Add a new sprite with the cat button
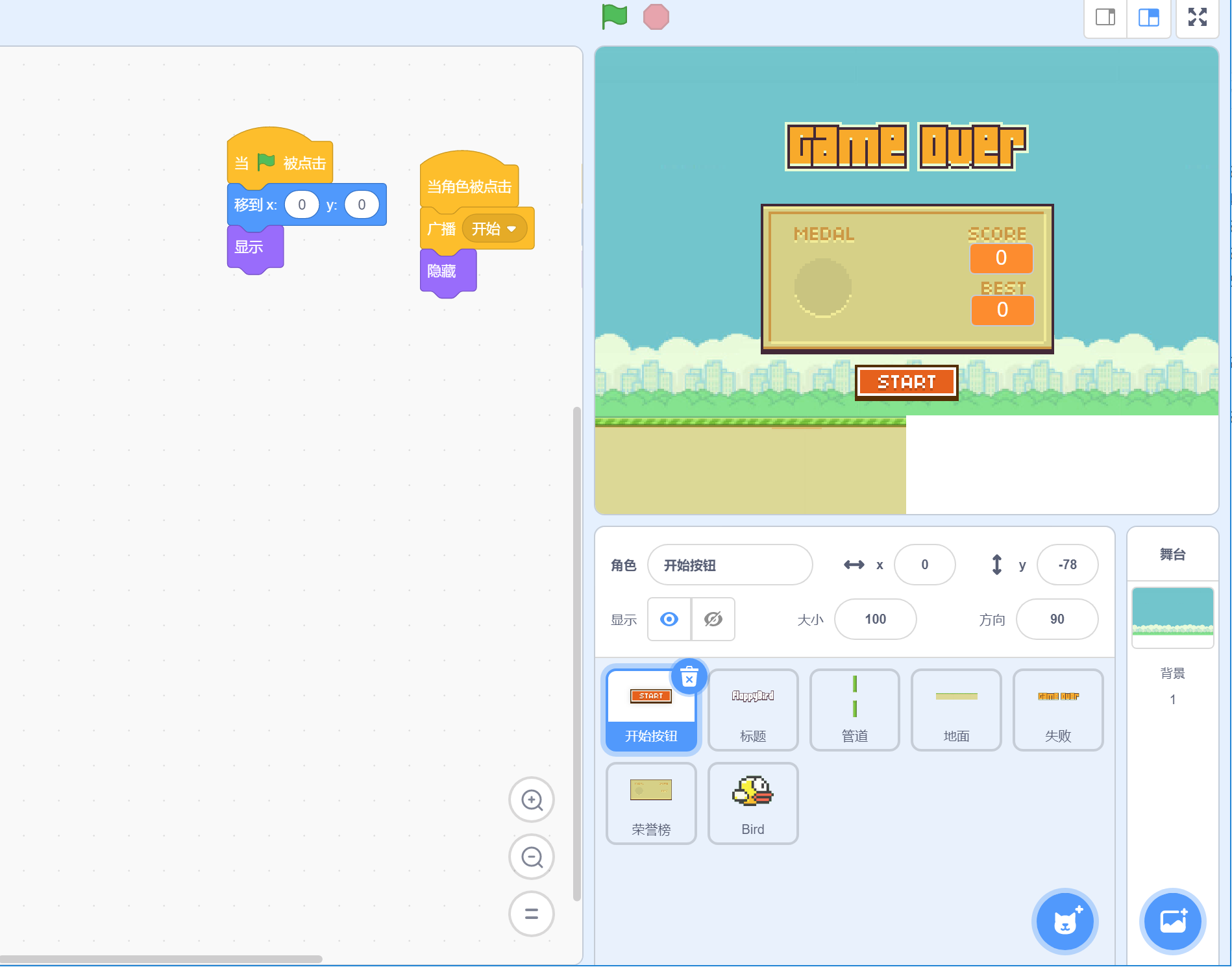This screenshot has width=1232, height=967. (x=1065, y=921)
